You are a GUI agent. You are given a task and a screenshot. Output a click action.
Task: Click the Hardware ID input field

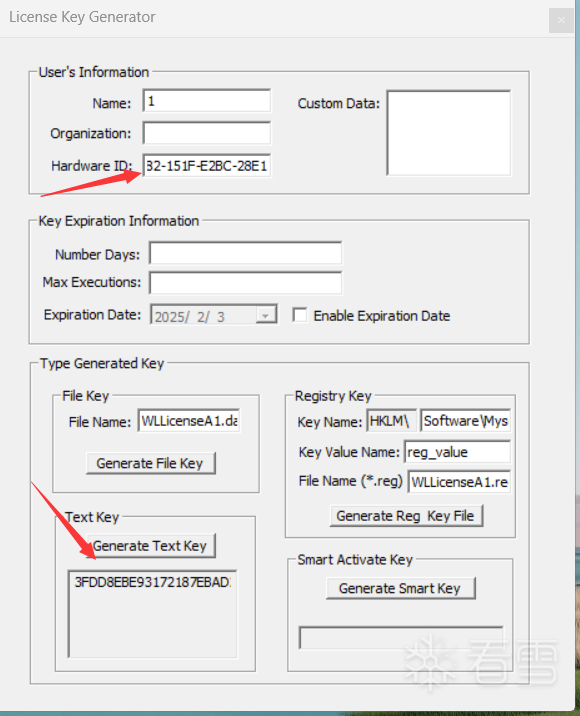(206, 165)
